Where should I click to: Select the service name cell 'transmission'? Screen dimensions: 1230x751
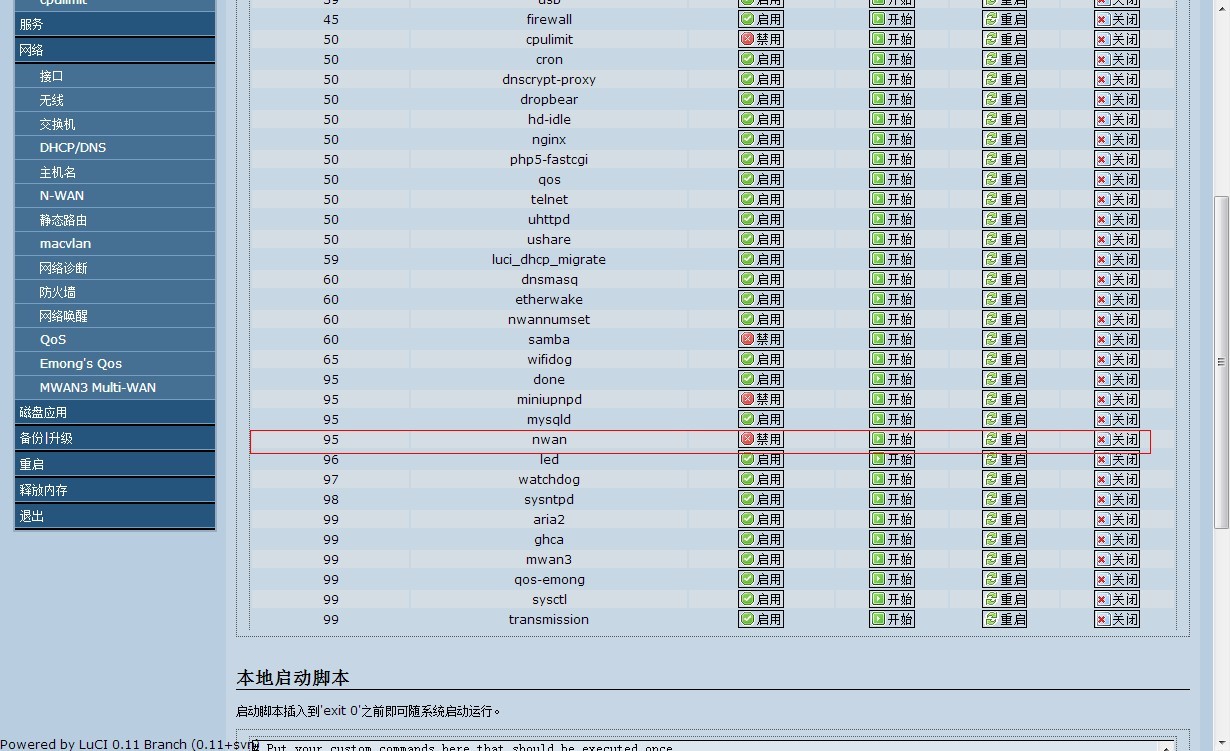pos(549,619)
